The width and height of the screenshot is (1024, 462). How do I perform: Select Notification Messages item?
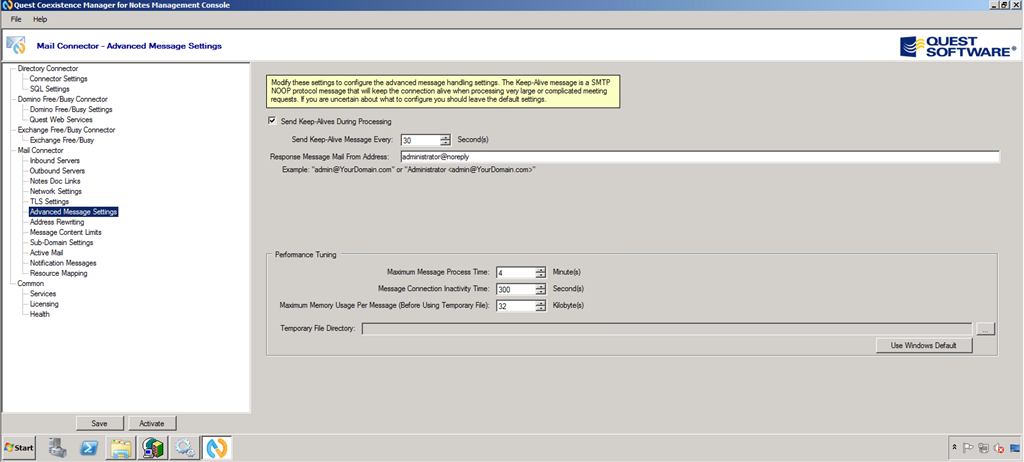pyautogui.click(x=63, y=263)
